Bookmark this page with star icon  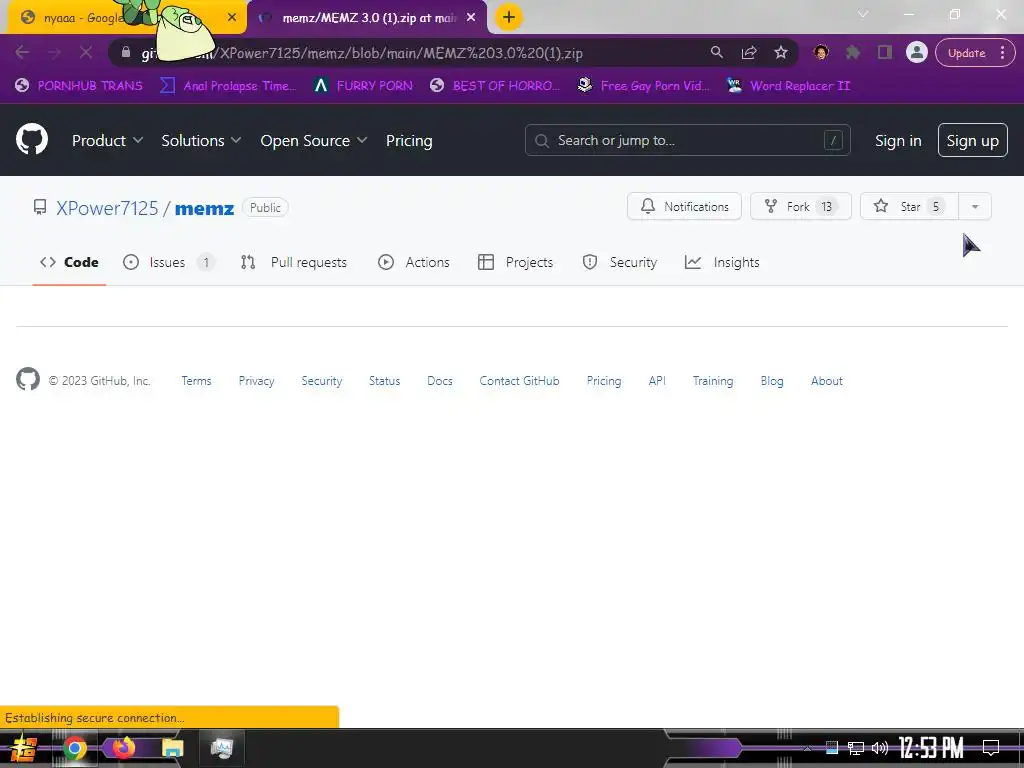(x=780, y=52)
